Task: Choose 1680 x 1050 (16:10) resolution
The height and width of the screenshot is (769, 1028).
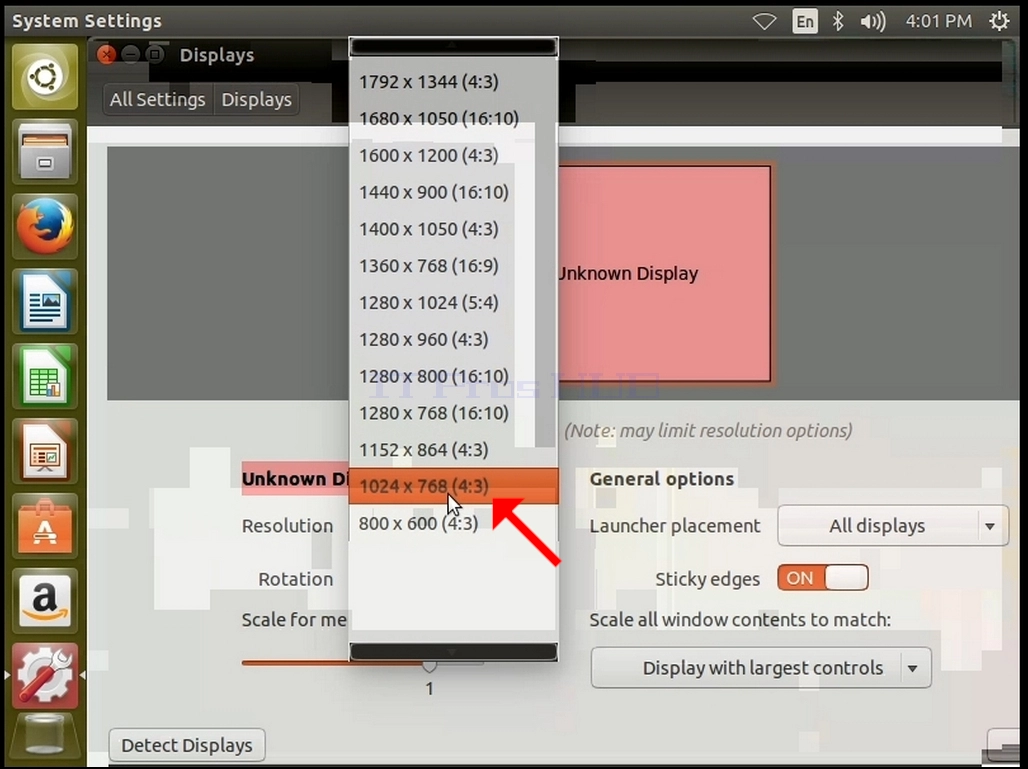Action: pos(453,119)
